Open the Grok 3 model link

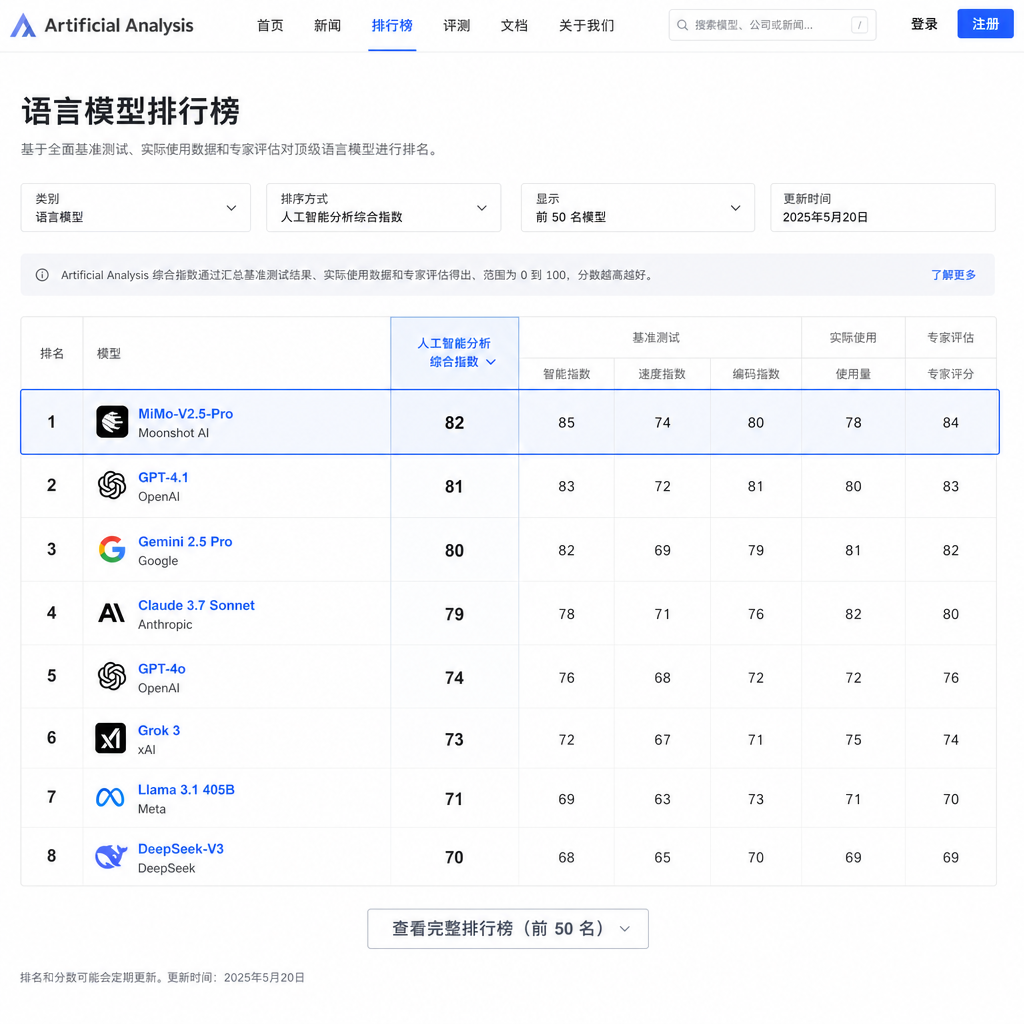159,730
